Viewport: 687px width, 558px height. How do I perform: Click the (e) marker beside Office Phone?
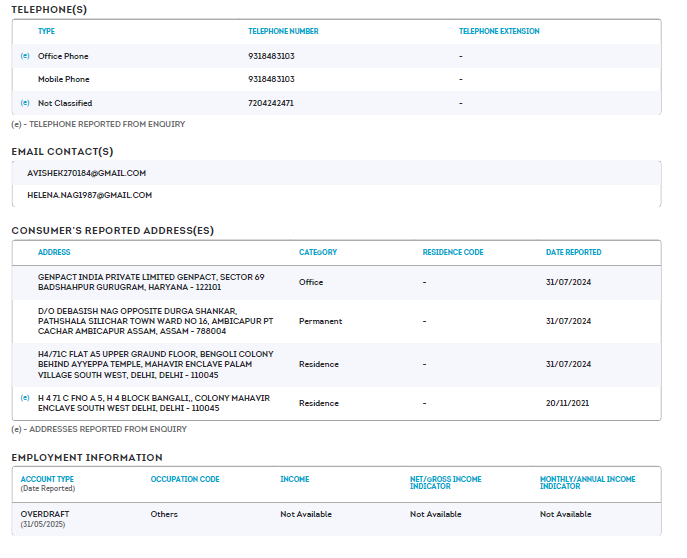[25, 56]
